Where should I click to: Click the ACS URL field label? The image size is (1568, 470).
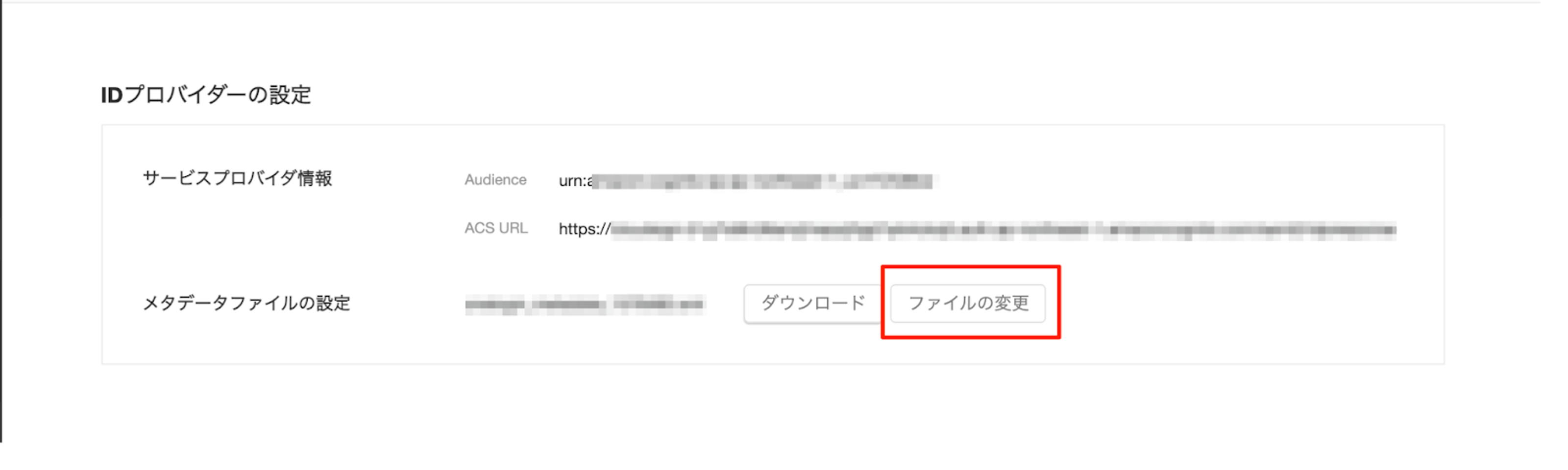[496, 228]
